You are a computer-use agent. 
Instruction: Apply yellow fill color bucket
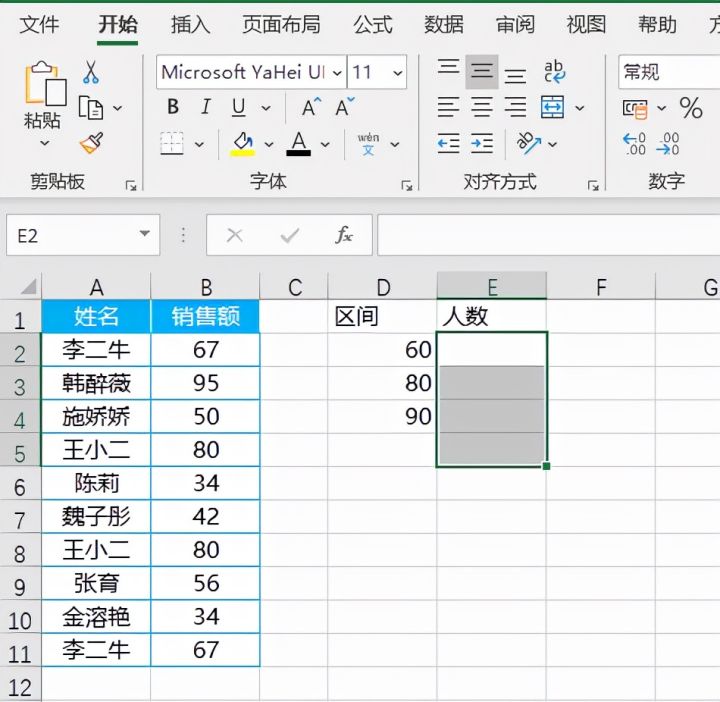pyautogui.click(x=242, y=144)
